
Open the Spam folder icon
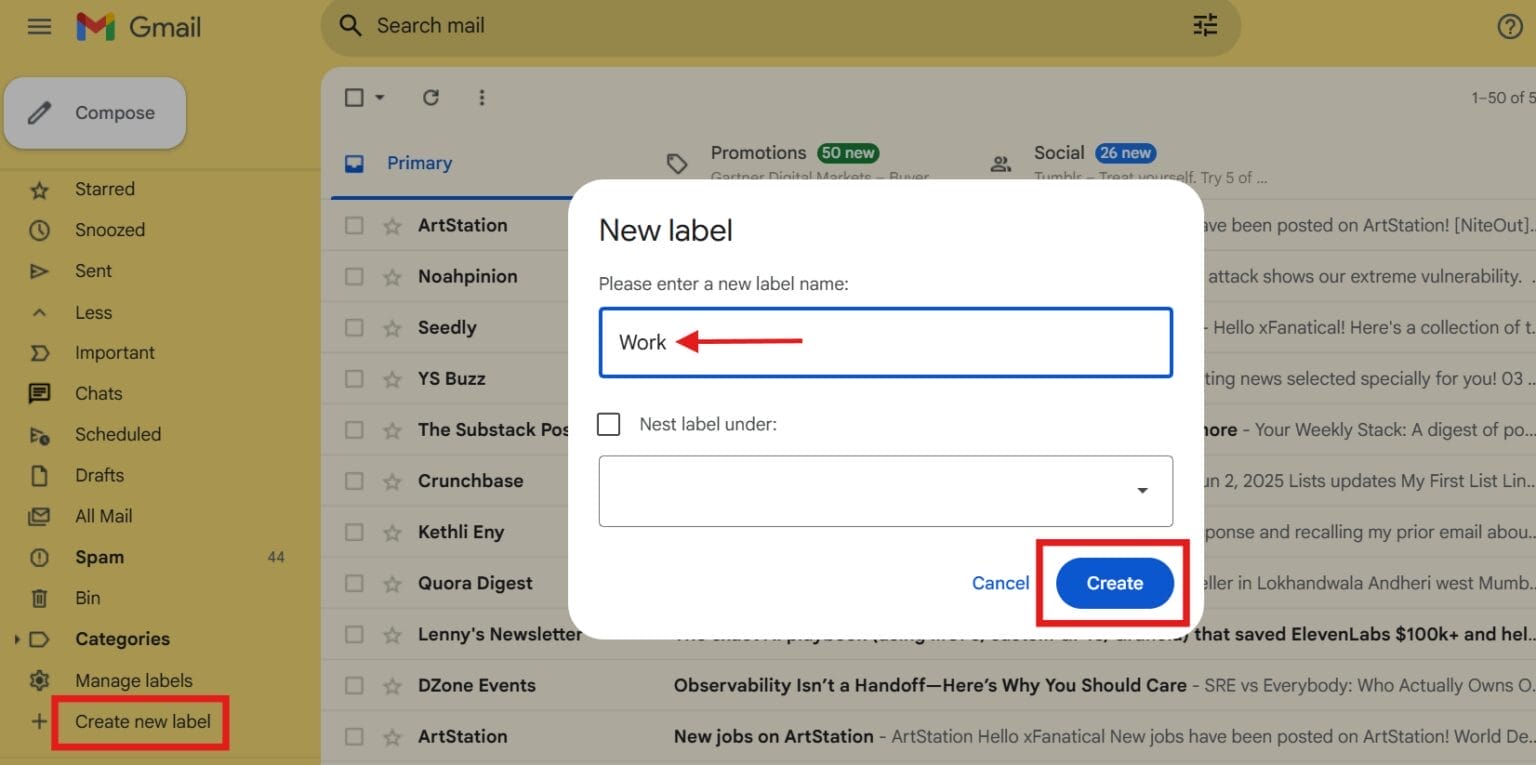[38, 557]
